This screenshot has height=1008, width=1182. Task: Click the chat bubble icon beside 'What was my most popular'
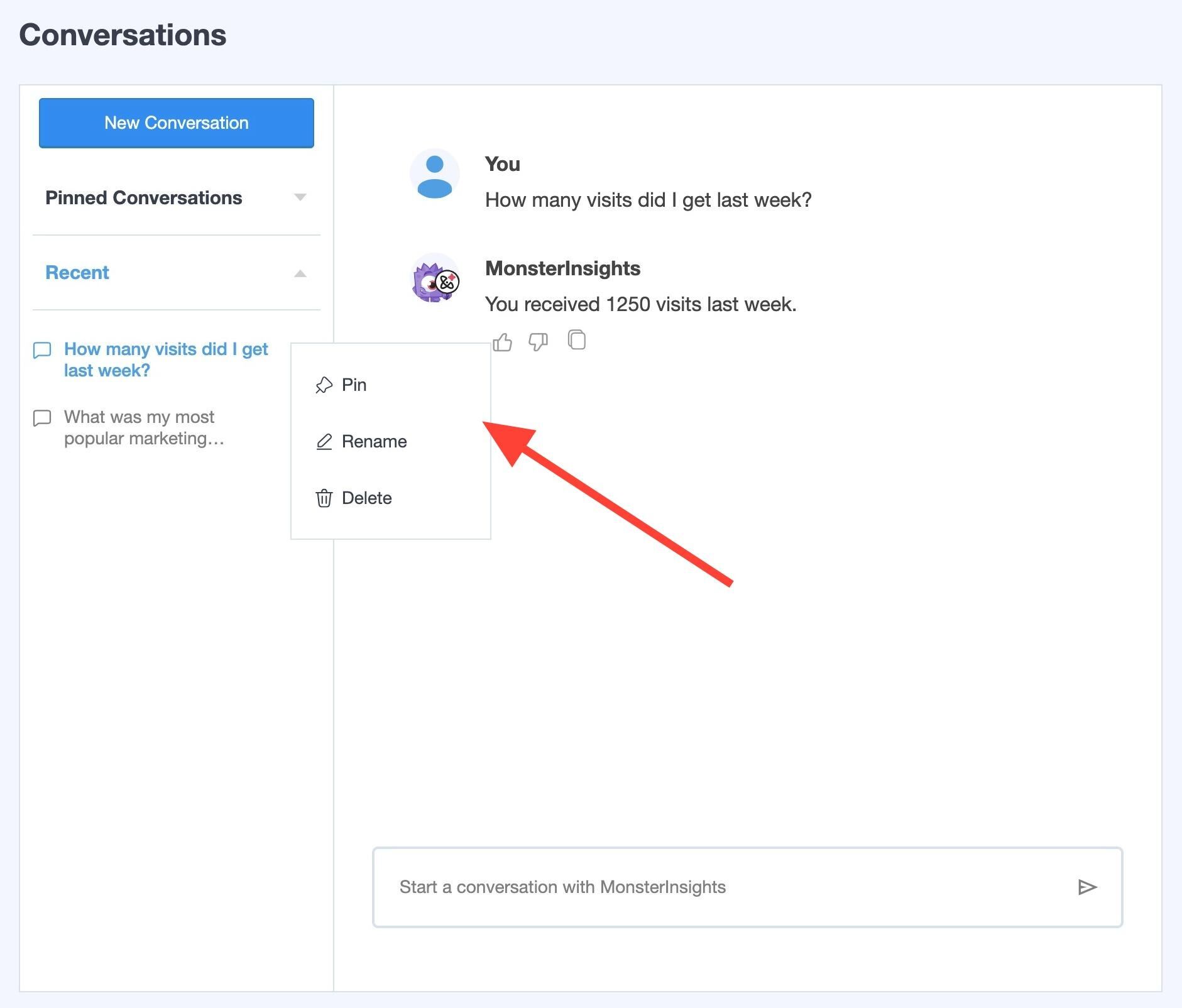click(x=42, y=418)
